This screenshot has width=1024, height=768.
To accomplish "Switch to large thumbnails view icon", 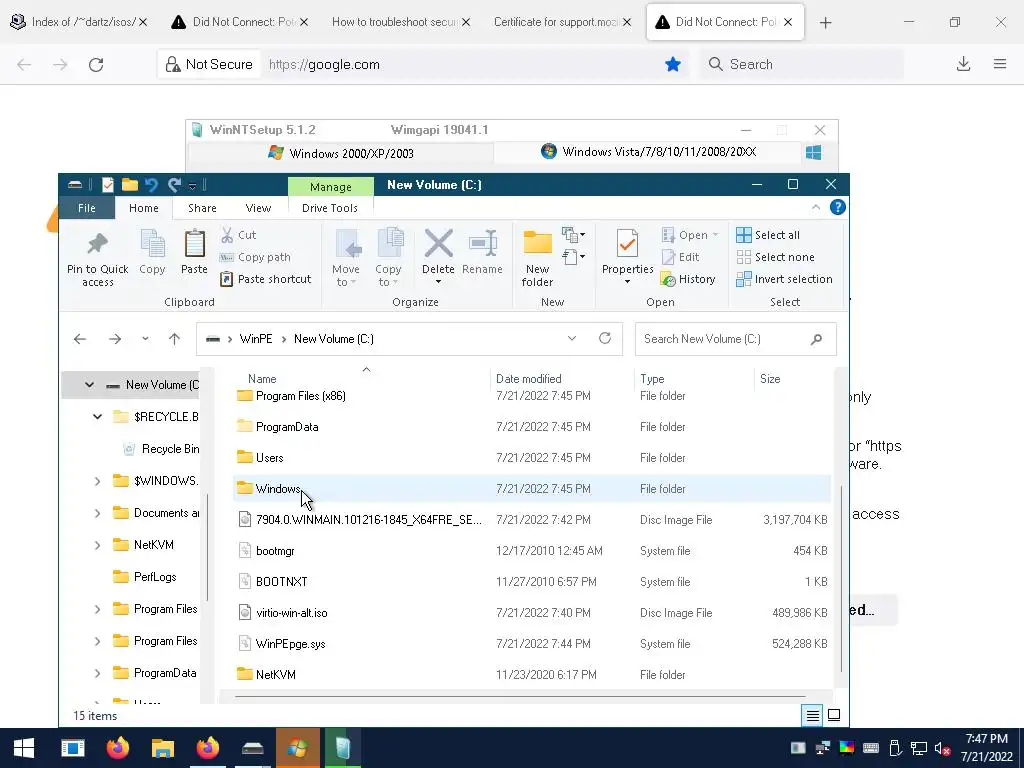I will pos(834,715).
